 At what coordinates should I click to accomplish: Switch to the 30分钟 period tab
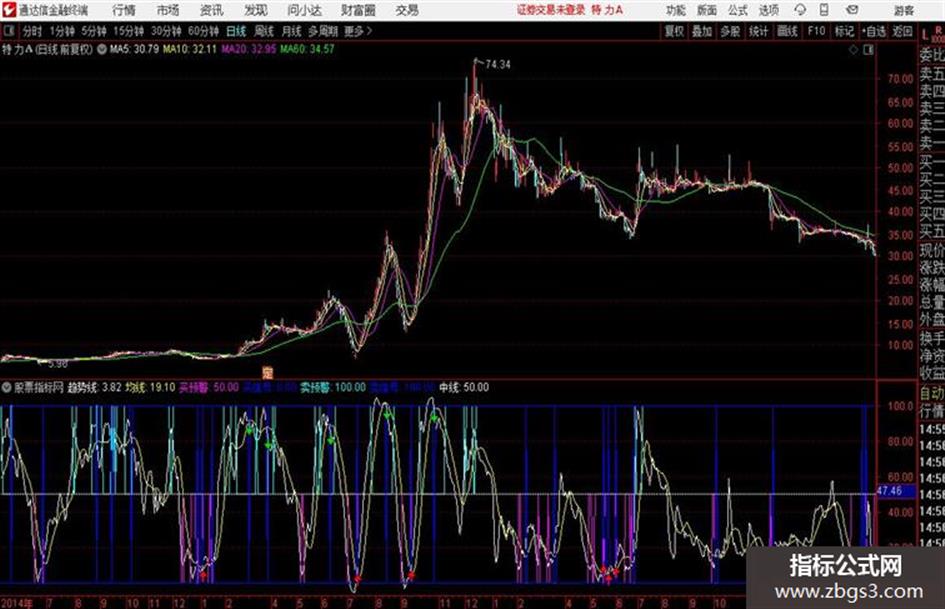(166, 31)
